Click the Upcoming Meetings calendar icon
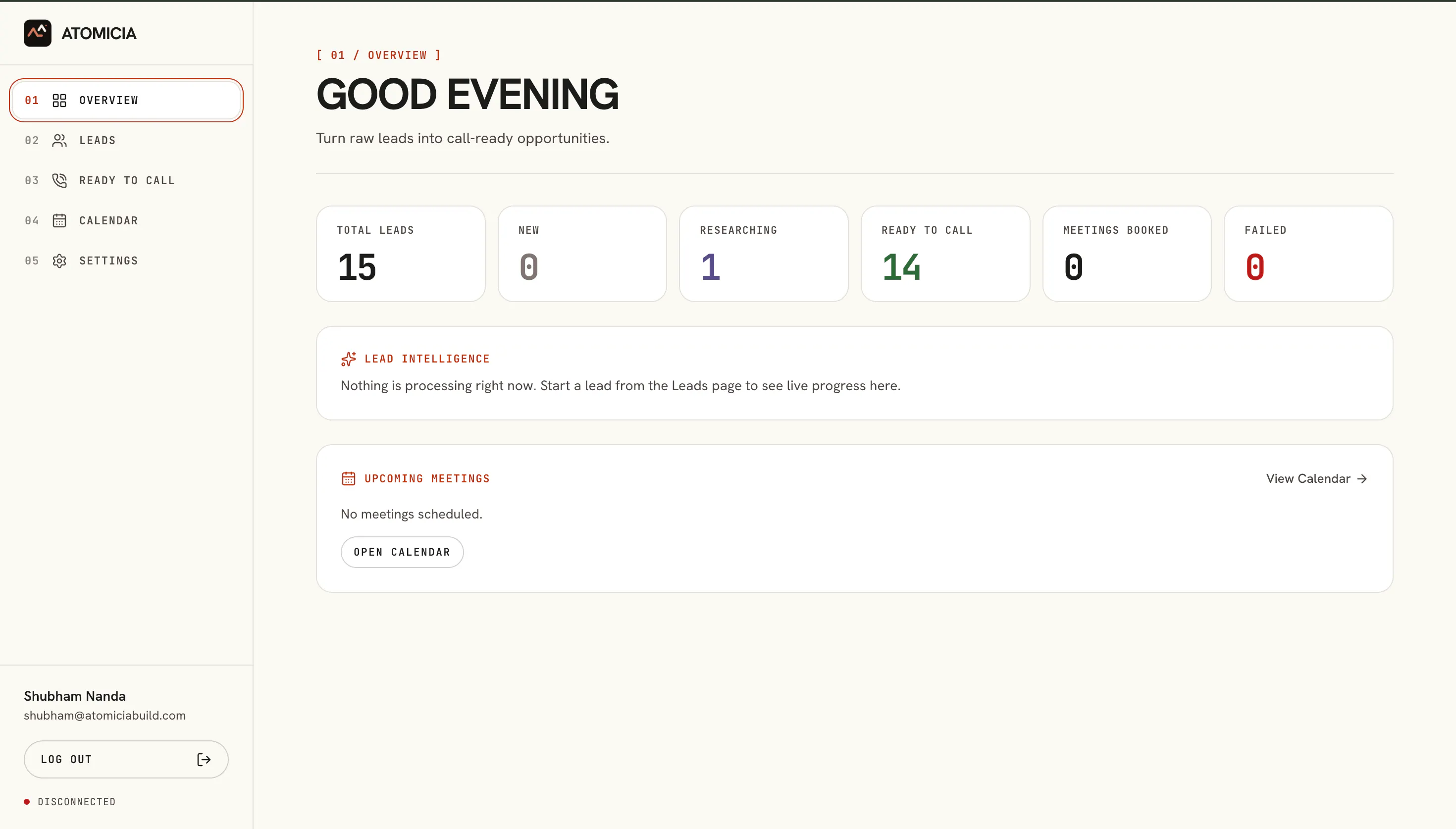 tap(348, 478)
